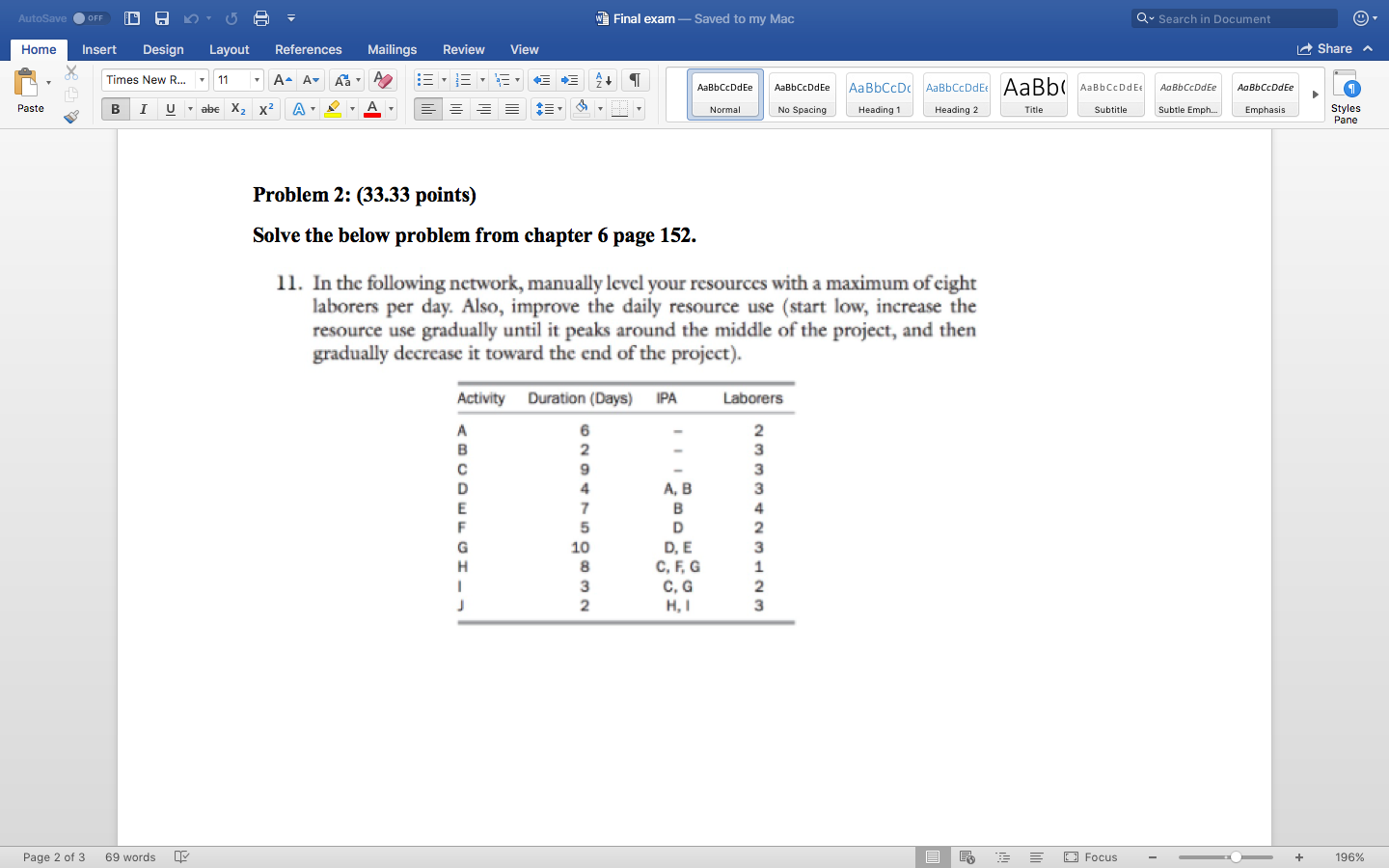
Task: Decrease the paragraph indent
Action: pos(542,80)
